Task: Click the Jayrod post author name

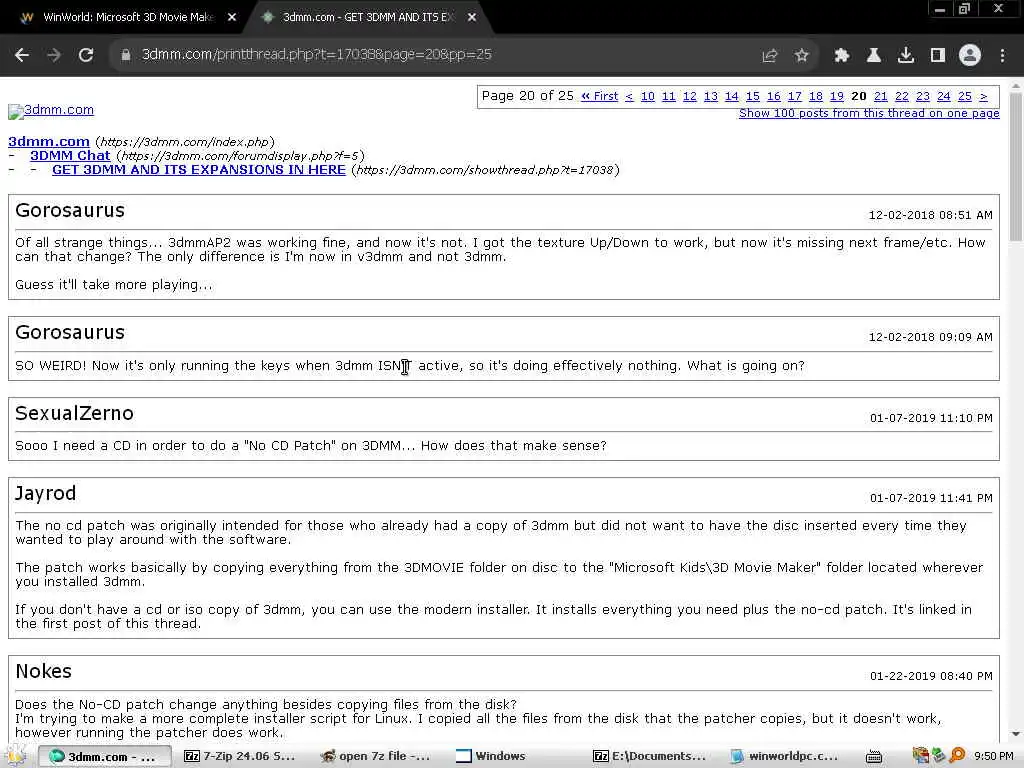Action: click(46, 494)
